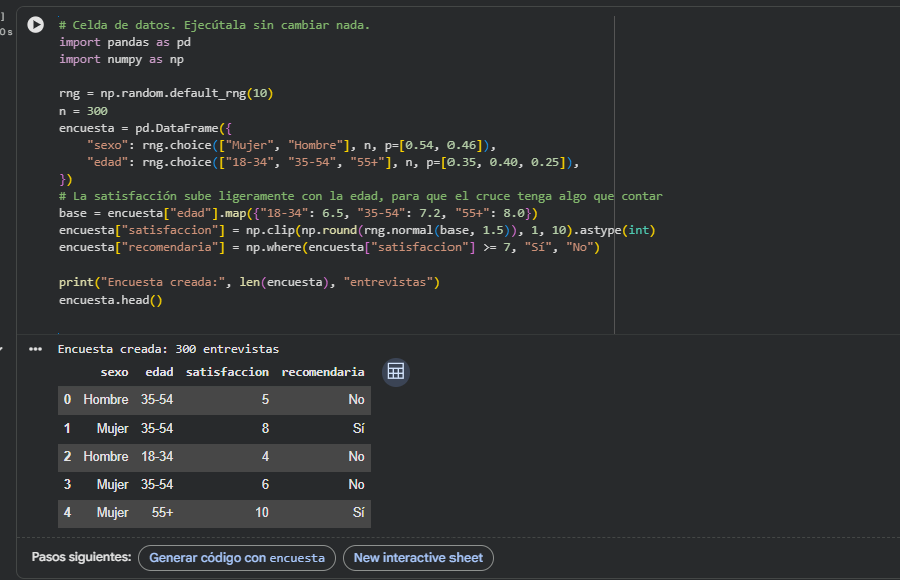Viewport: 900px width, 580px height.
Task: Click the 'encuesta = pd.DataFrame({' code line
Action: click(x=145, y=128)
